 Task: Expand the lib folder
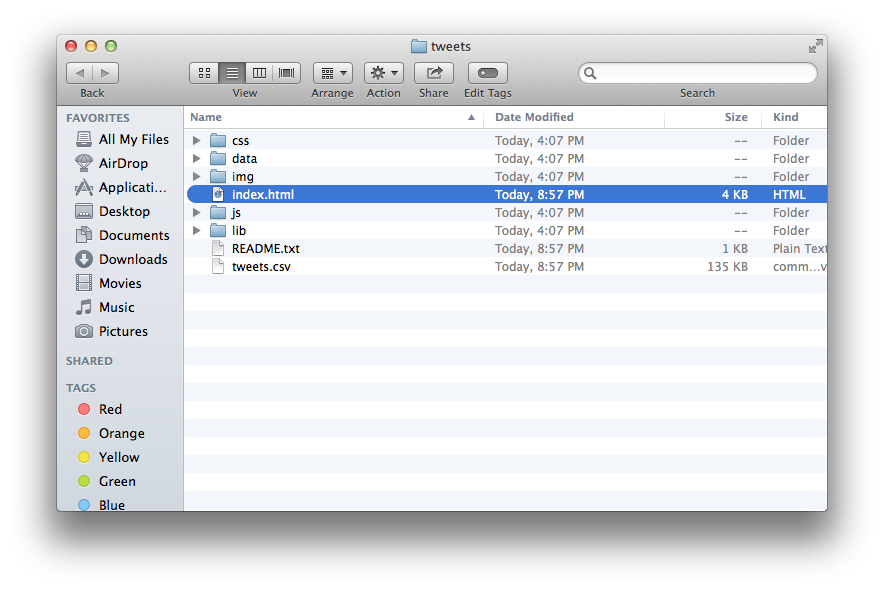[x=196, y=230]
